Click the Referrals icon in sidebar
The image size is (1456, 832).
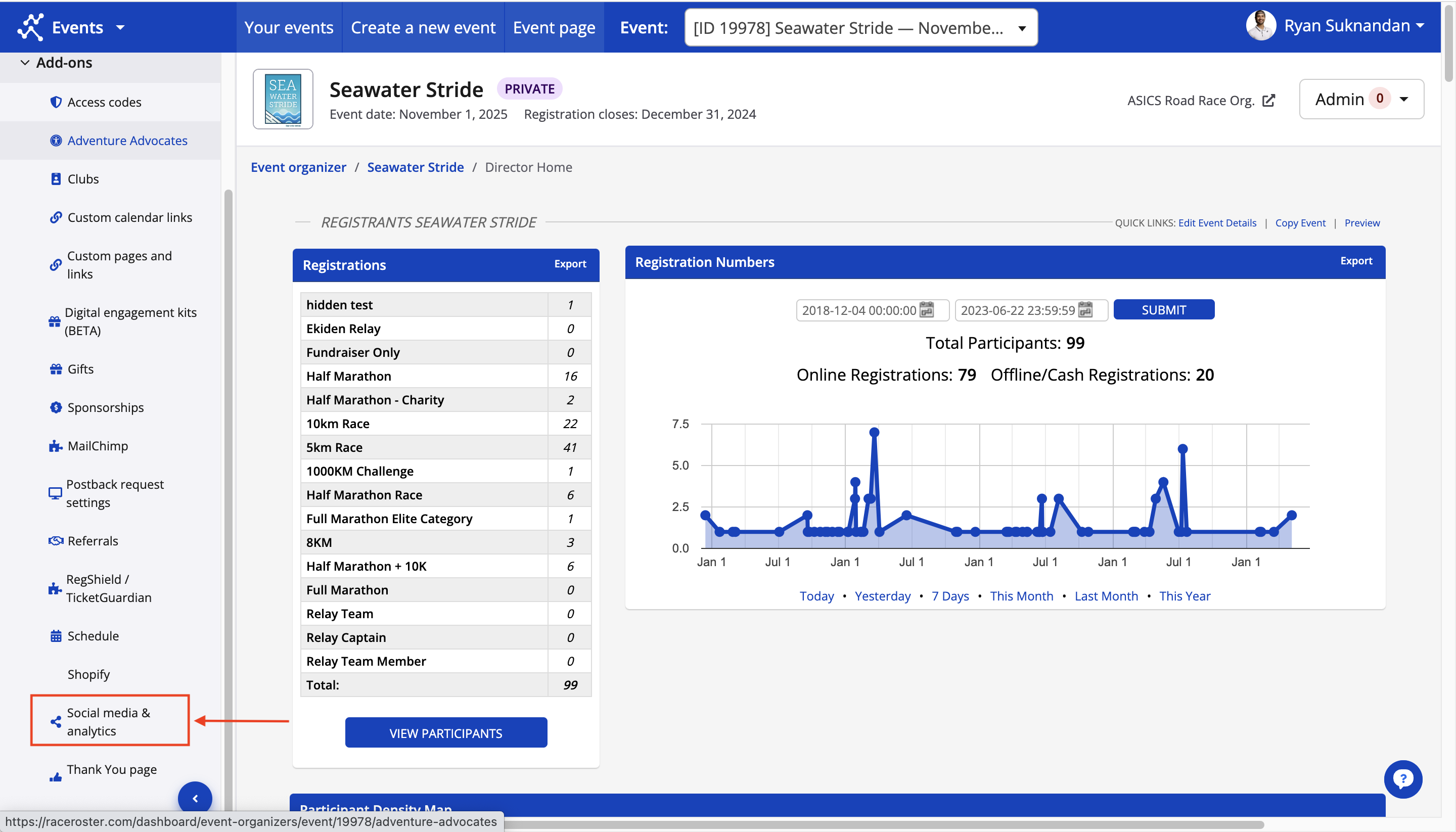(56, 540)
